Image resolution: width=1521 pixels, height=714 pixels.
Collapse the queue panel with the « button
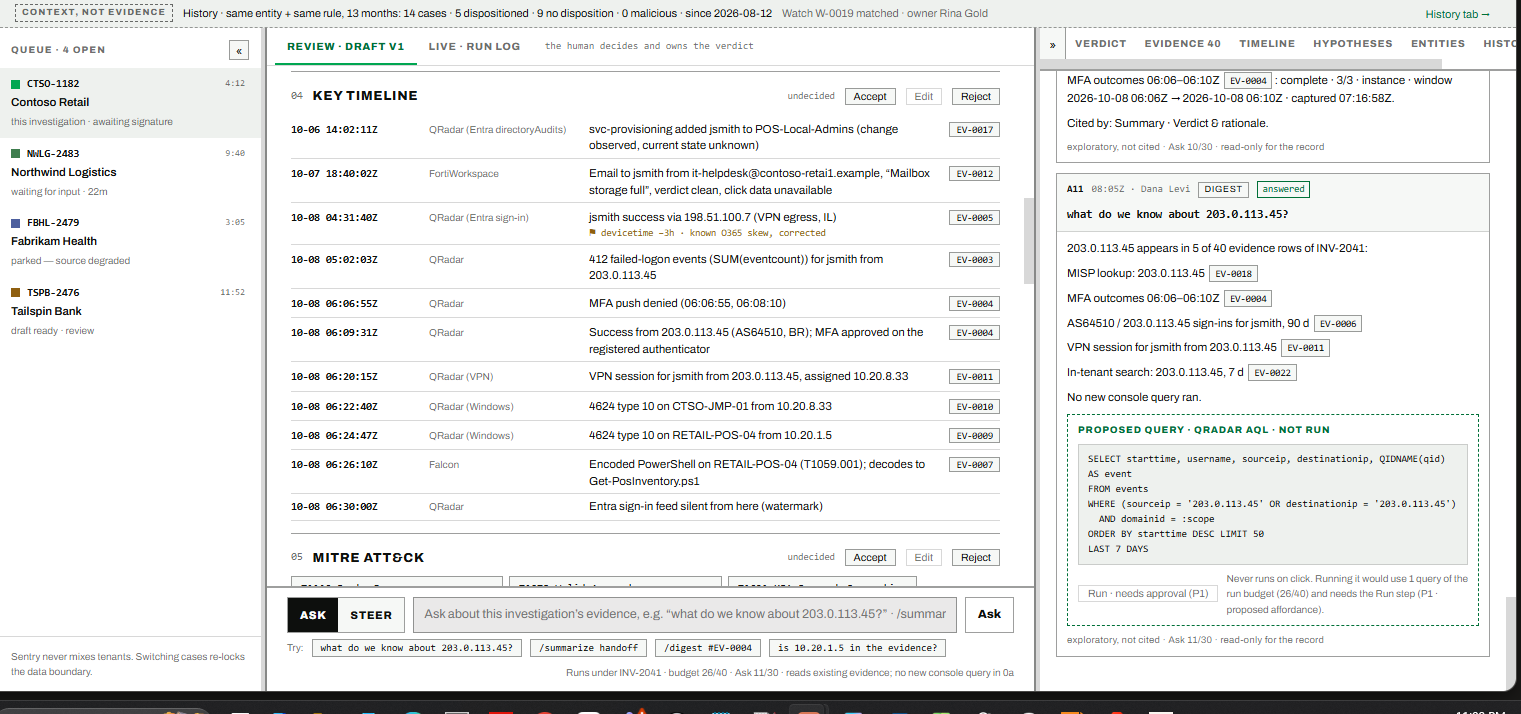(x=238, y=50)
